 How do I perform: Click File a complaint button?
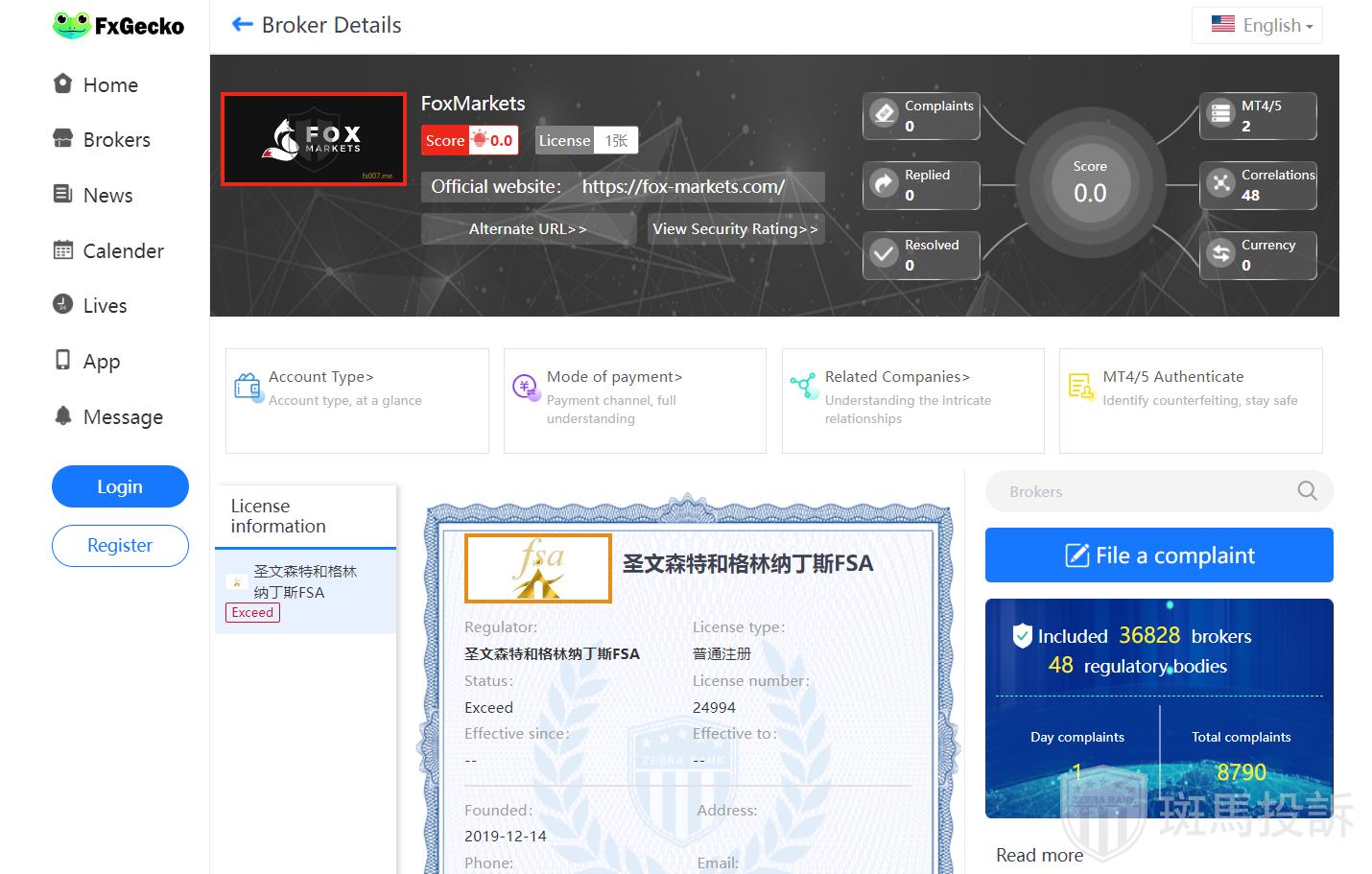pyautogui.click(x=1158, y=555)
